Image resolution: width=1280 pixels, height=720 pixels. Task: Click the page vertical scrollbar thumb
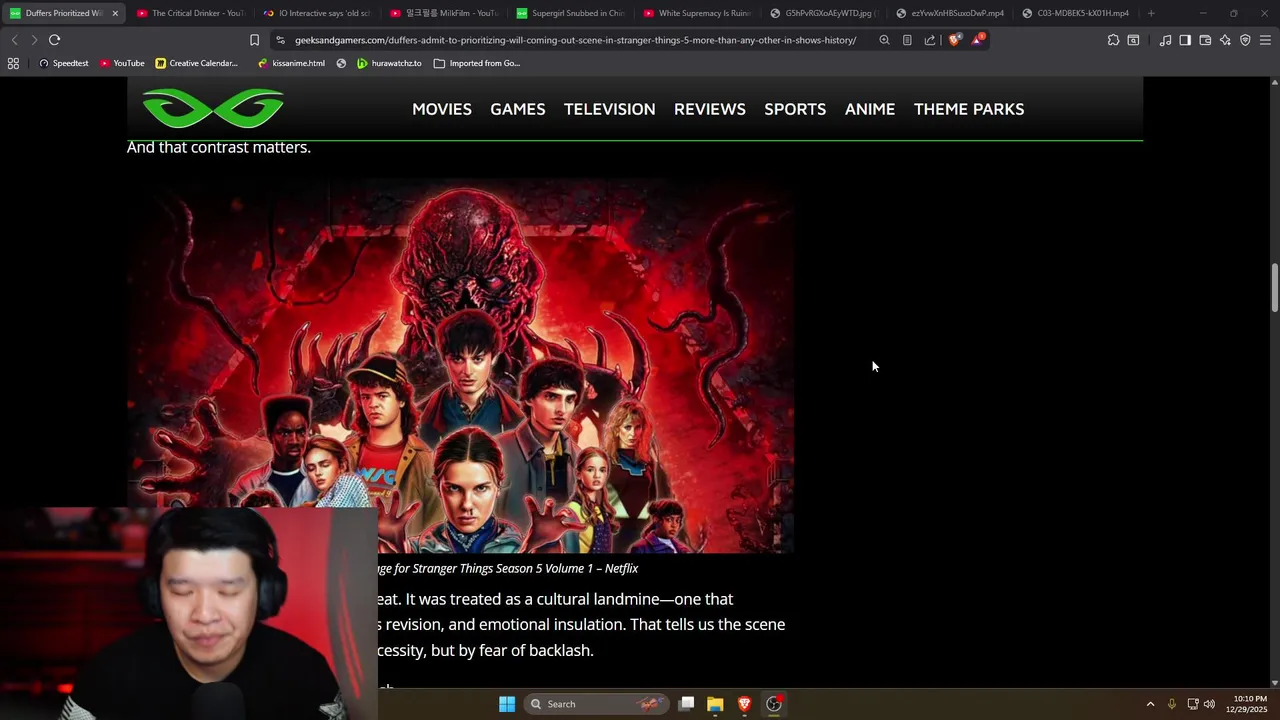1274,288
